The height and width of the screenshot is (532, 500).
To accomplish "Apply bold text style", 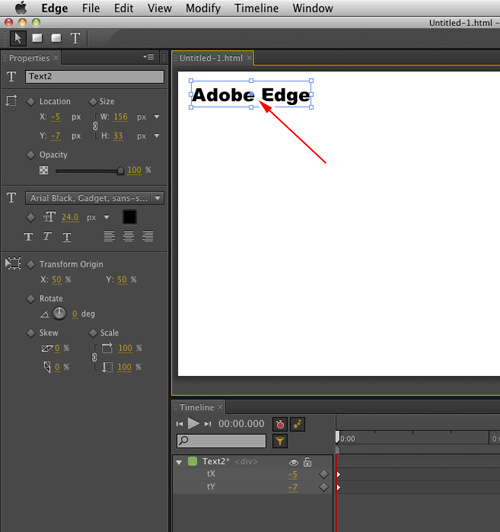I will pos(28,236).
